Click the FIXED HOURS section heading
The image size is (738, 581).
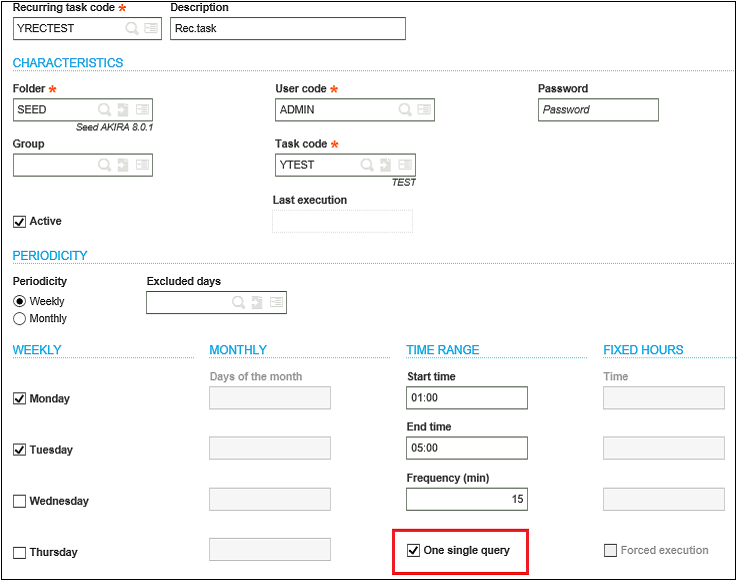pyautogui.click(x=643, y=350)
